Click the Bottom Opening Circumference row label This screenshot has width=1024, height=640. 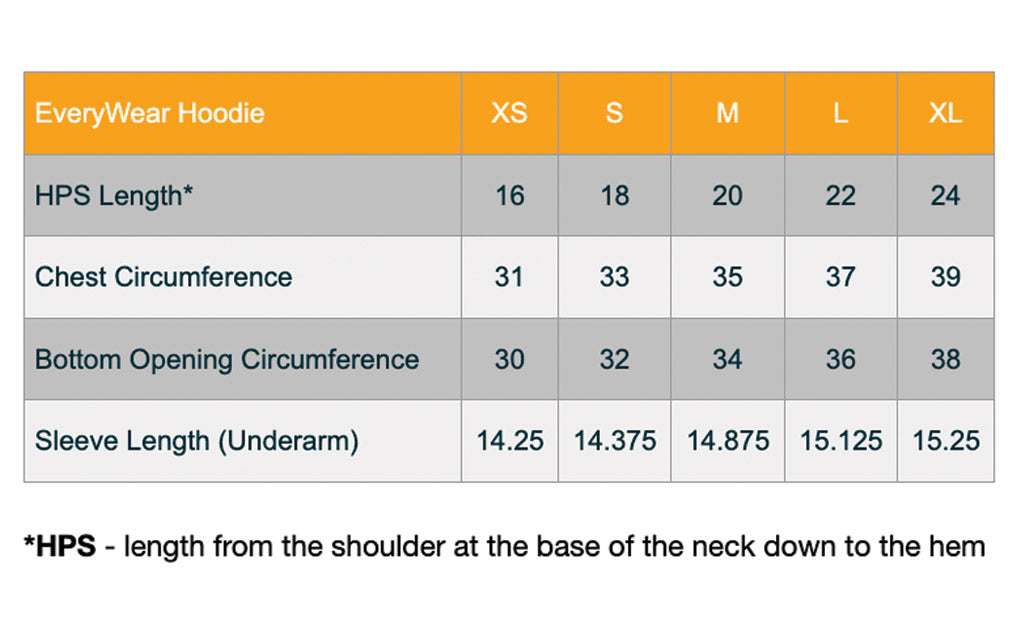click(227, 359)
